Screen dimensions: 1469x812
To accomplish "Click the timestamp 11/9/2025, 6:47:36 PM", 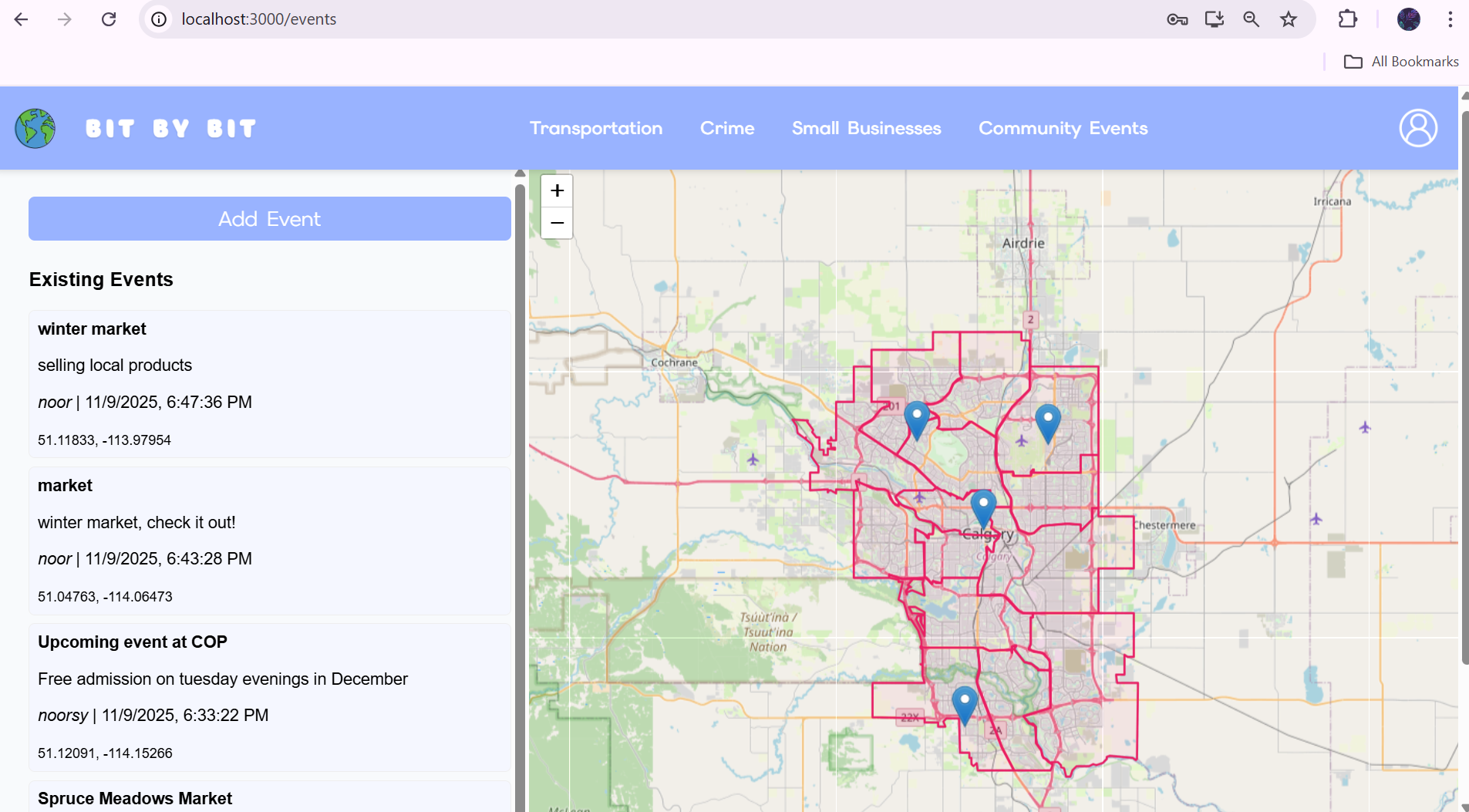I will click(x=168, y=403).
